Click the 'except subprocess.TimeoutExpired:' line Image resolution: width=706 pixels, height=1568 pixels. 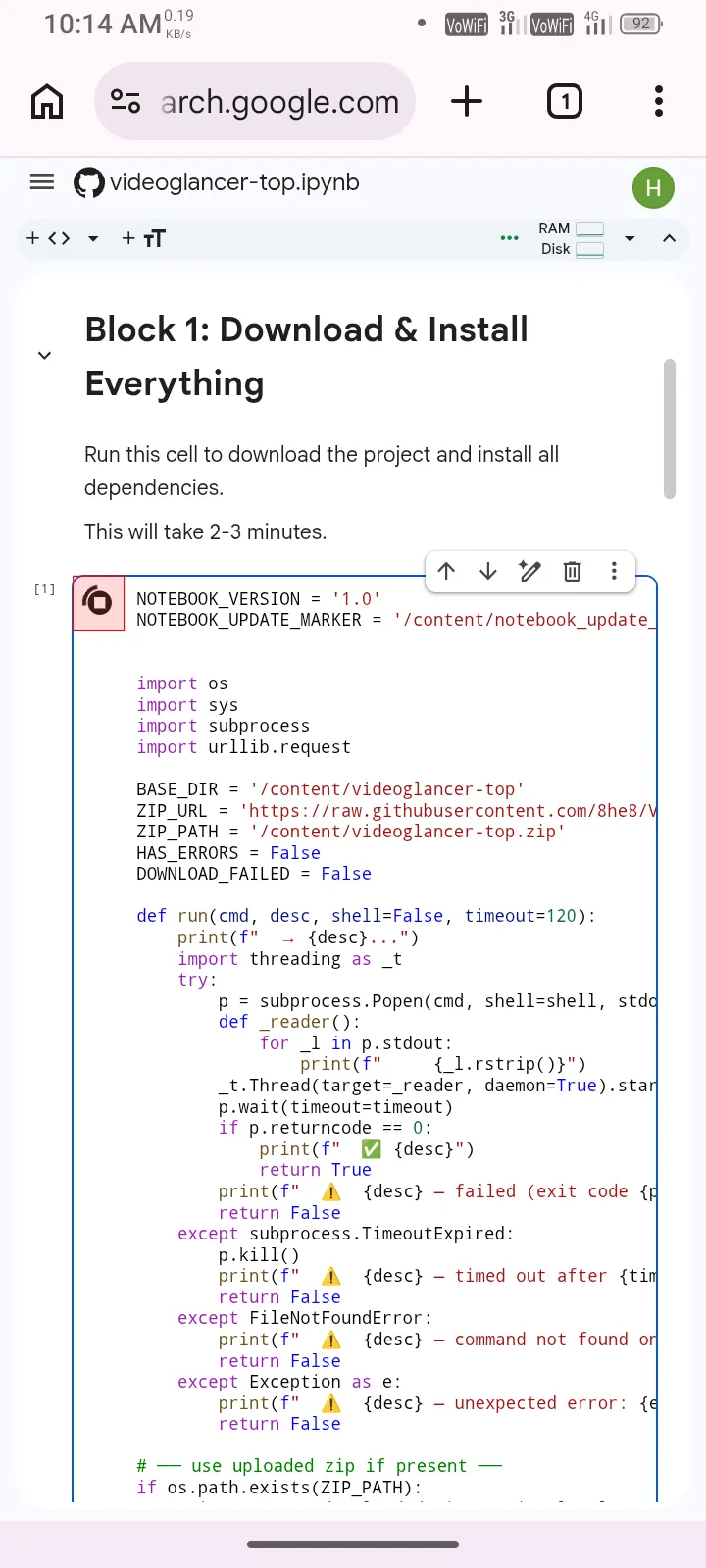pos(345,1234)
